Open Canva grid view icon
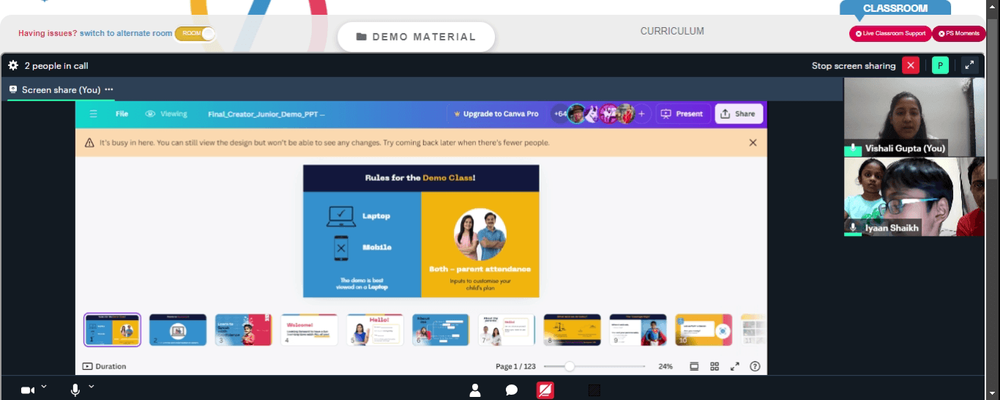Viewport: 1000px width, 400px height. [x=714, y=366]
